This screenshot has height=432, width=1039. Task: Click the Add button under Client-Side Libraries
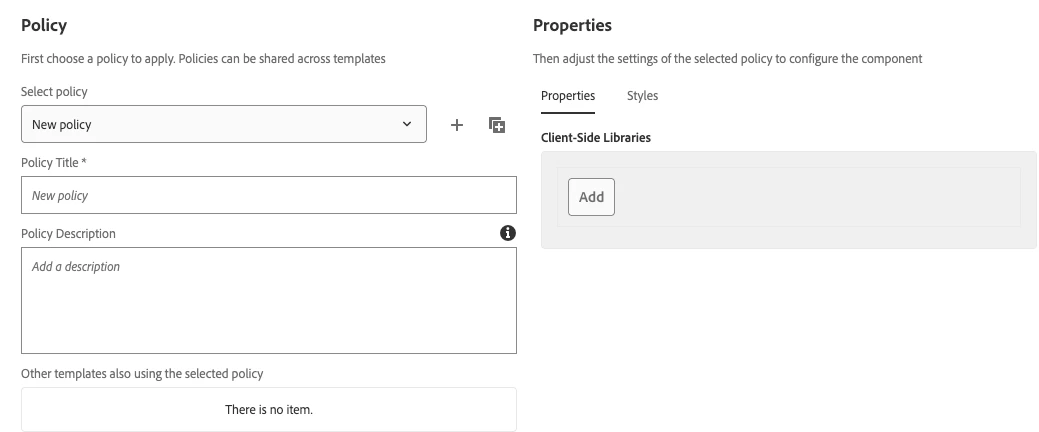(591, 197)
